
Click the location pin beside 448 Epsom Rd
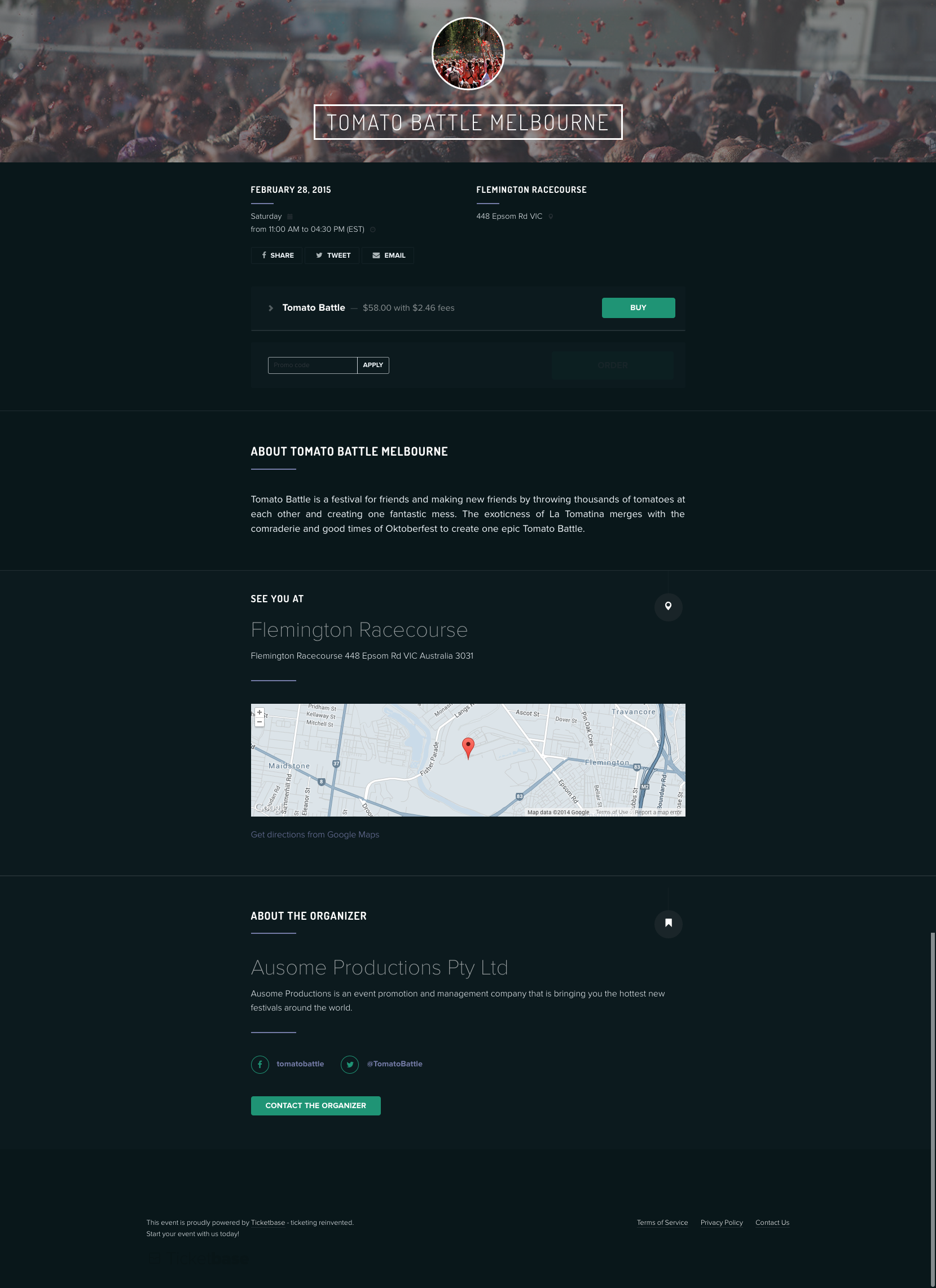(x=551, y=217)
